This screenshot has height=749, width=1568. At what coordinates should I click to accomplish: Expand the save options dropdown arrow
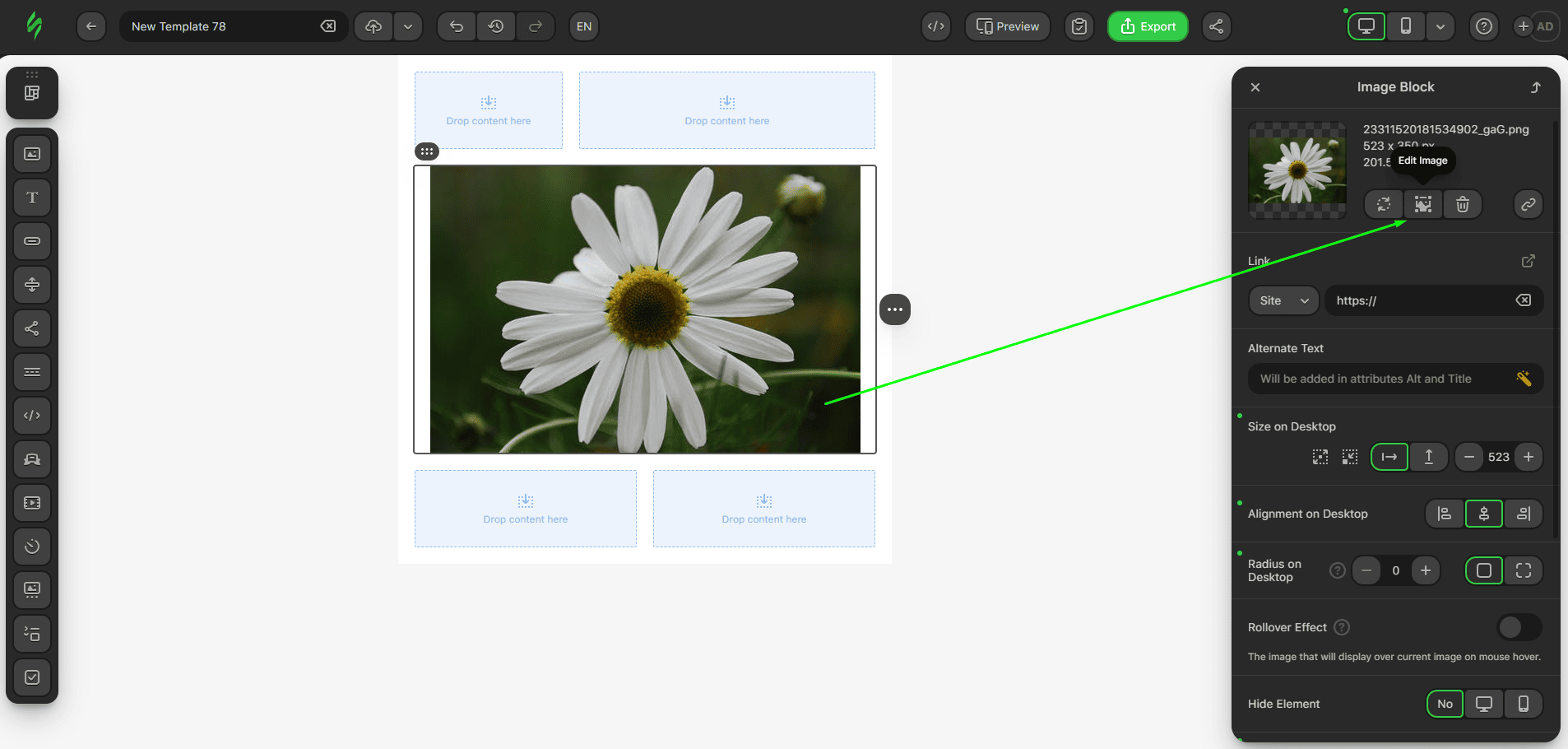click(408, 26)
